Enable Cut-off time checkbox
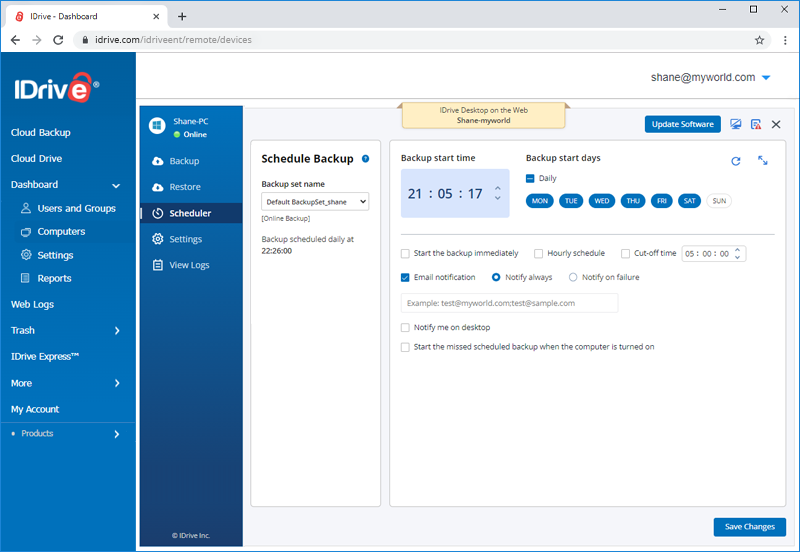Viewport: 800px width, 552px height. pos(626,254)
